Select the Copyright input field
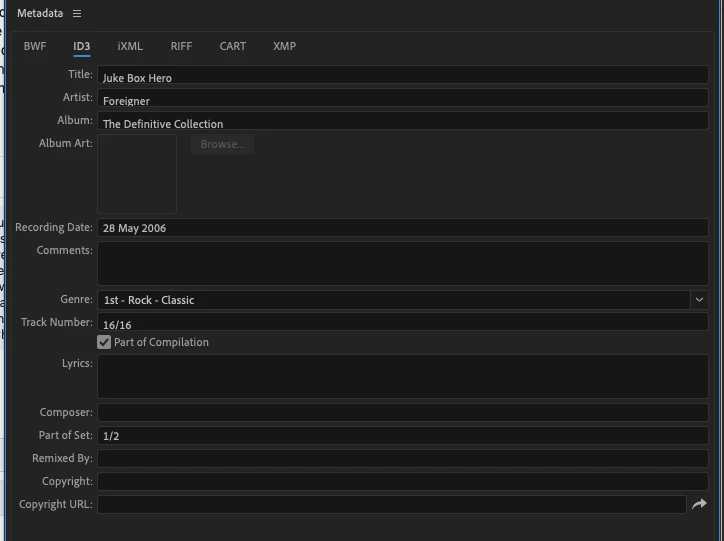Screen dimensions: 724x541 click(403, 481)
